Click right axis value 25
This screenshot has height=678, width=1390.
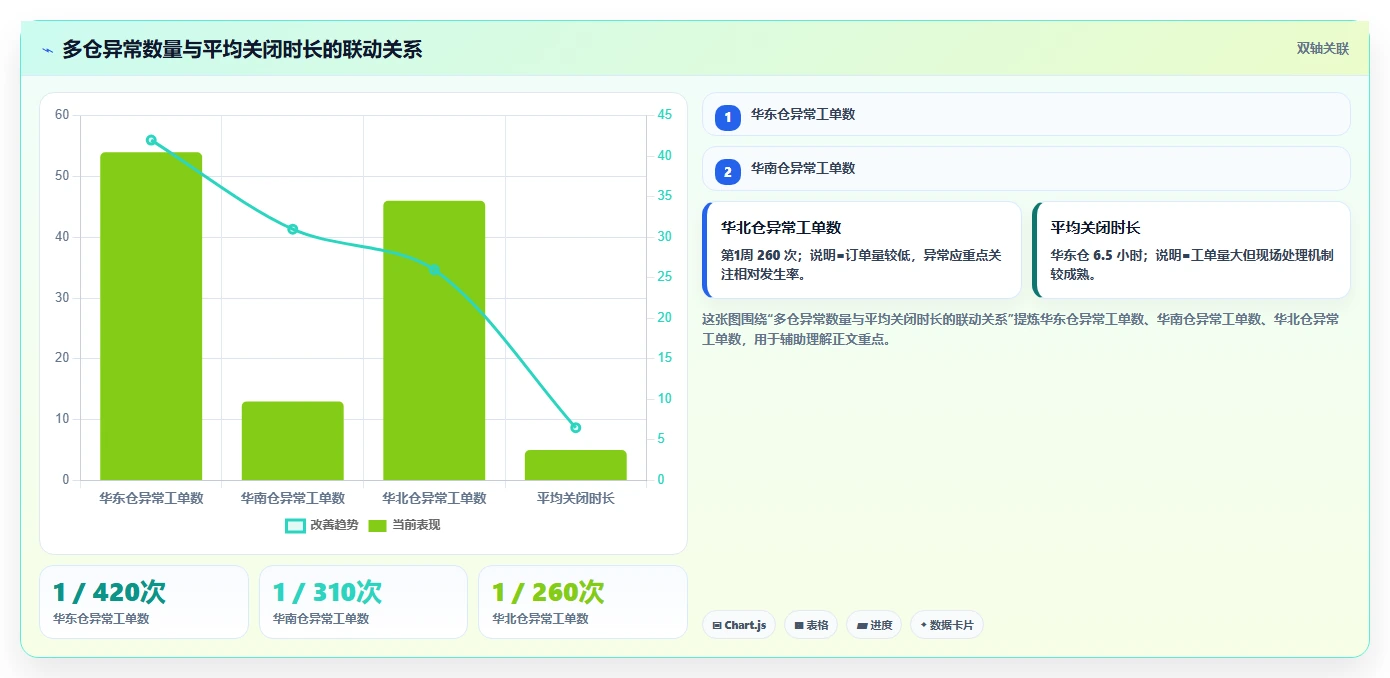(665, 277)
